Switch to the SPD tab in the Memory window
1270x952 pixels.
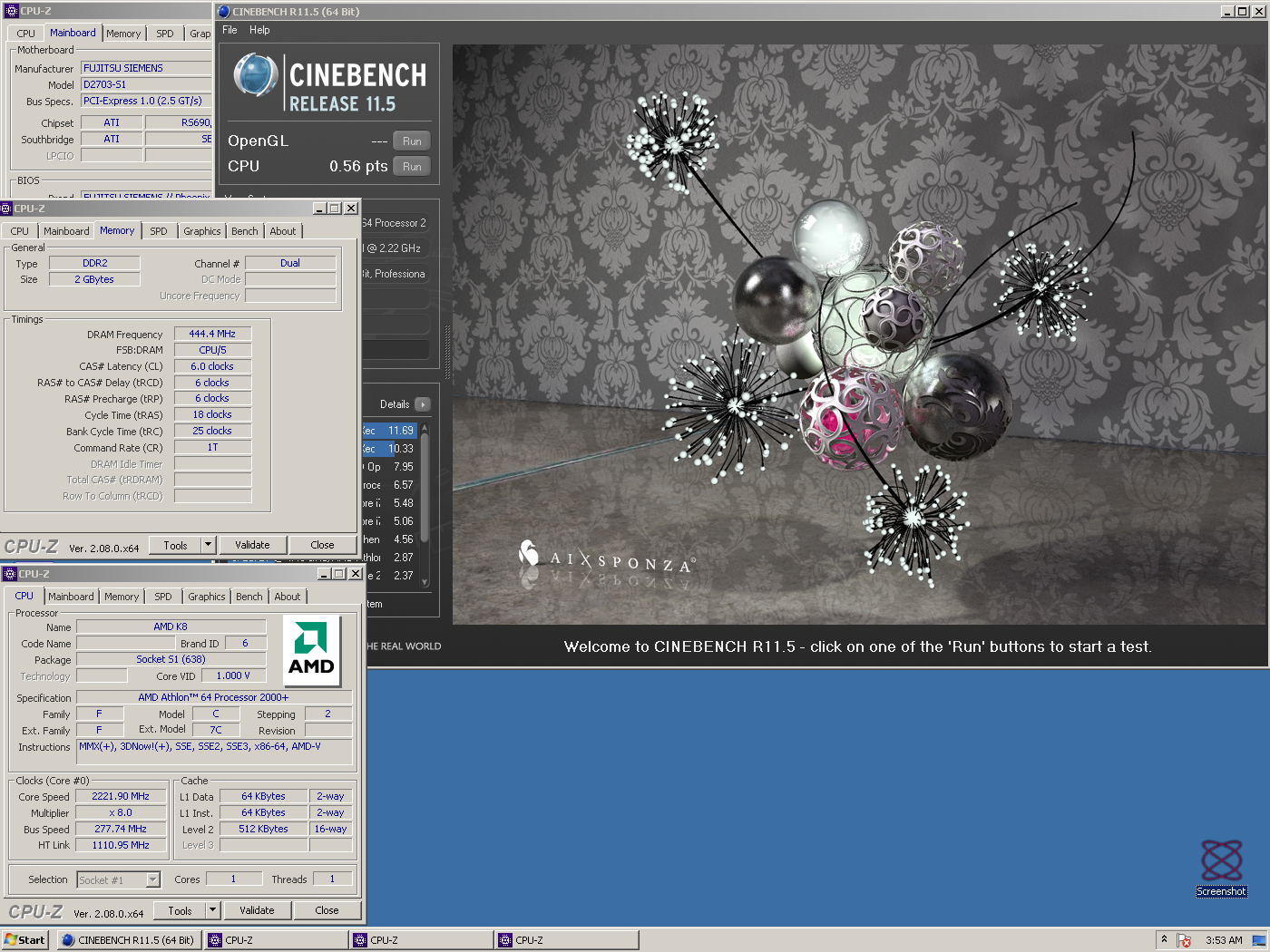[159, 231]
